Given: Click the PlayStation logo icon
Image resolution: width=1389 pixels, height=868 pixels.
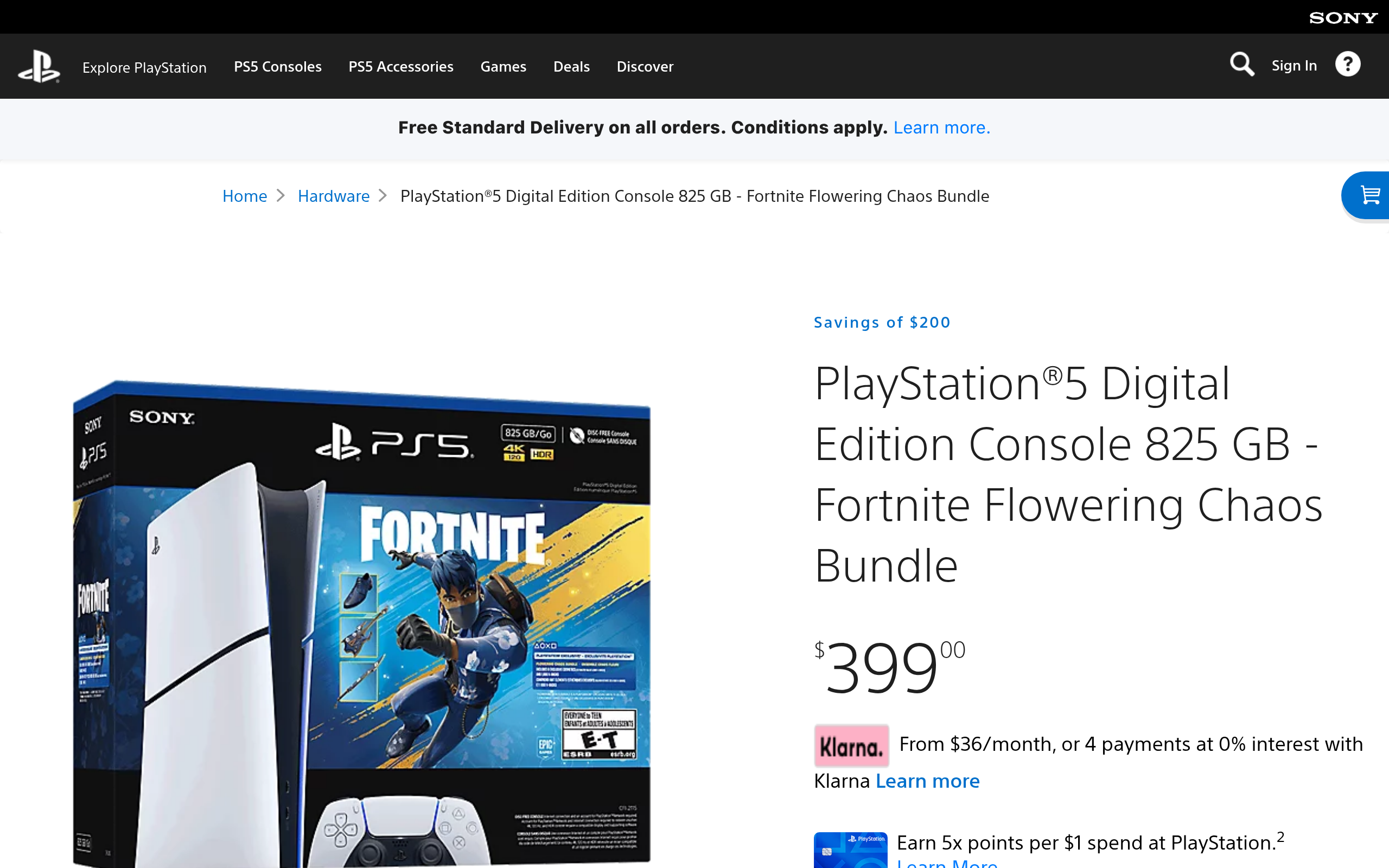Looking at the screenshot, I should [39, 67].
